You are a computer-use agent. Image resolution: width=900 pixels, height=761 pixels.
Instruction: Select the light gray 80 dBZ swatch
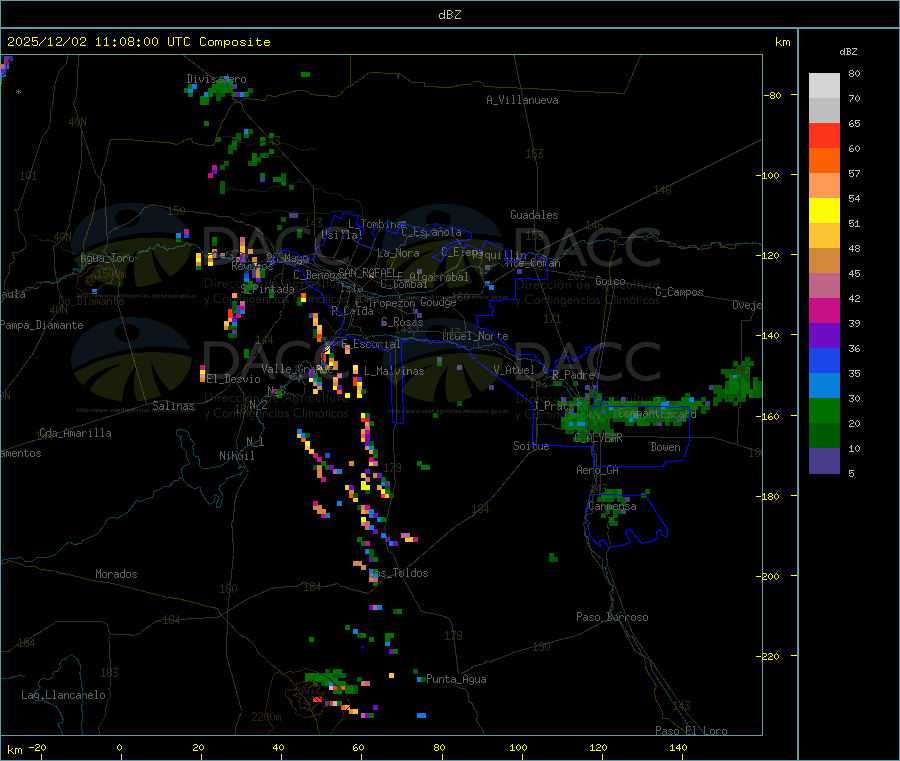coord(824,86)
